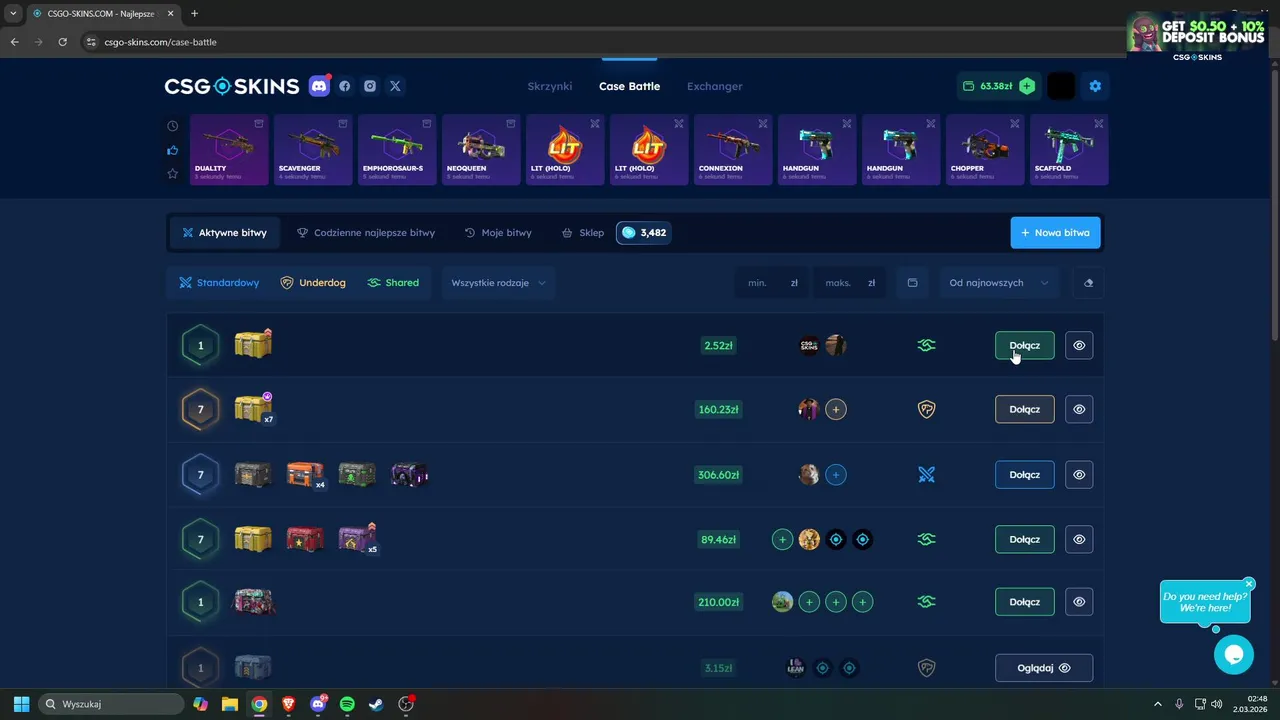Select the Aktywne bitwy tab
Image resolution: width=1280 pixels, height=720 pixels.
(x=225, y=233)
